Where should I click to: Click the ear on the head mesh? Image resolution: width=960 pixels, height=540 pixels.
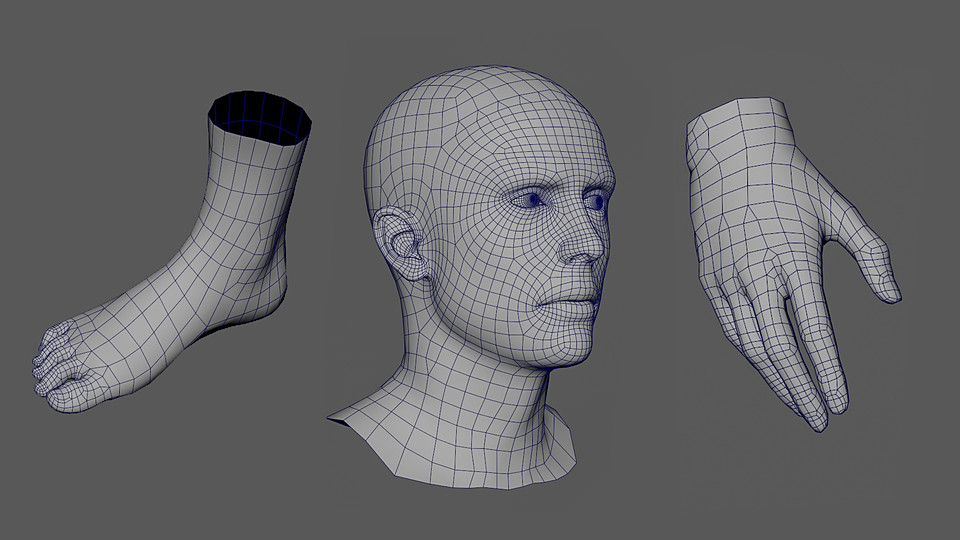400,243
